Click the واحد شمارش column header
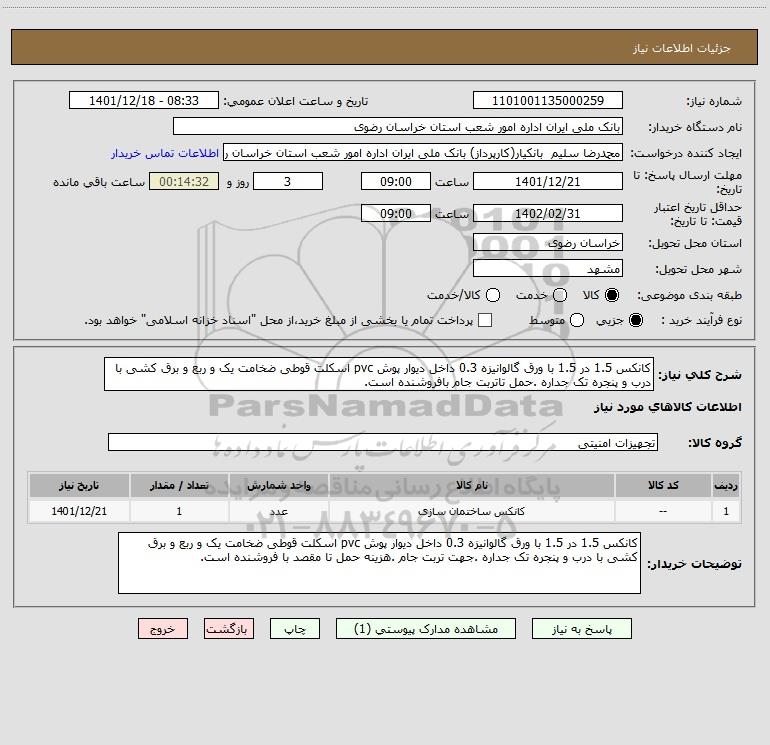 click(278, 485)
